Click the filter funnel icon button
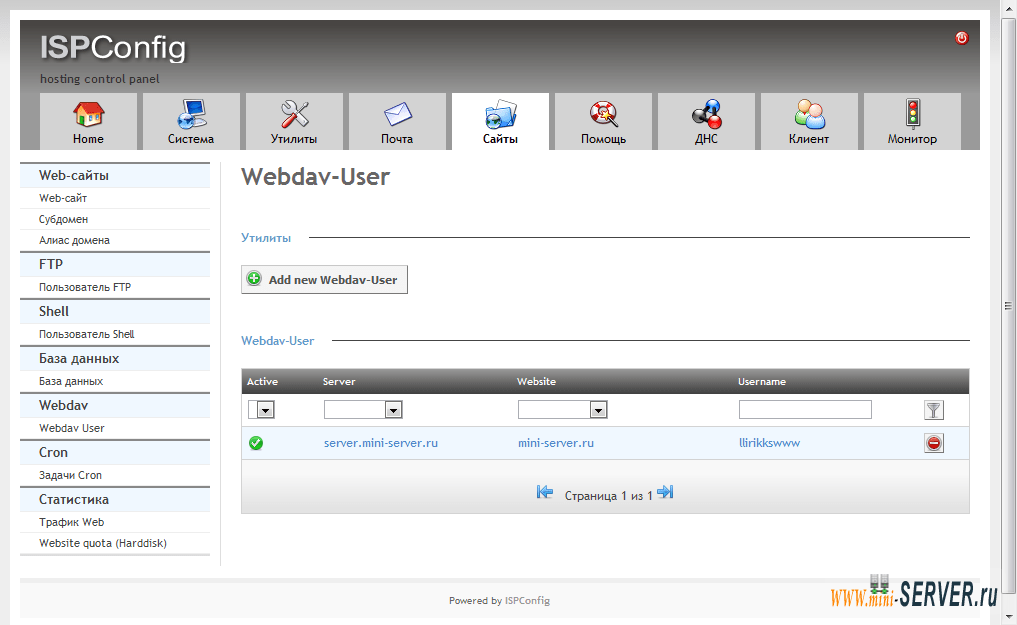This screenshot has height=625, width=1017. [934, 410]
